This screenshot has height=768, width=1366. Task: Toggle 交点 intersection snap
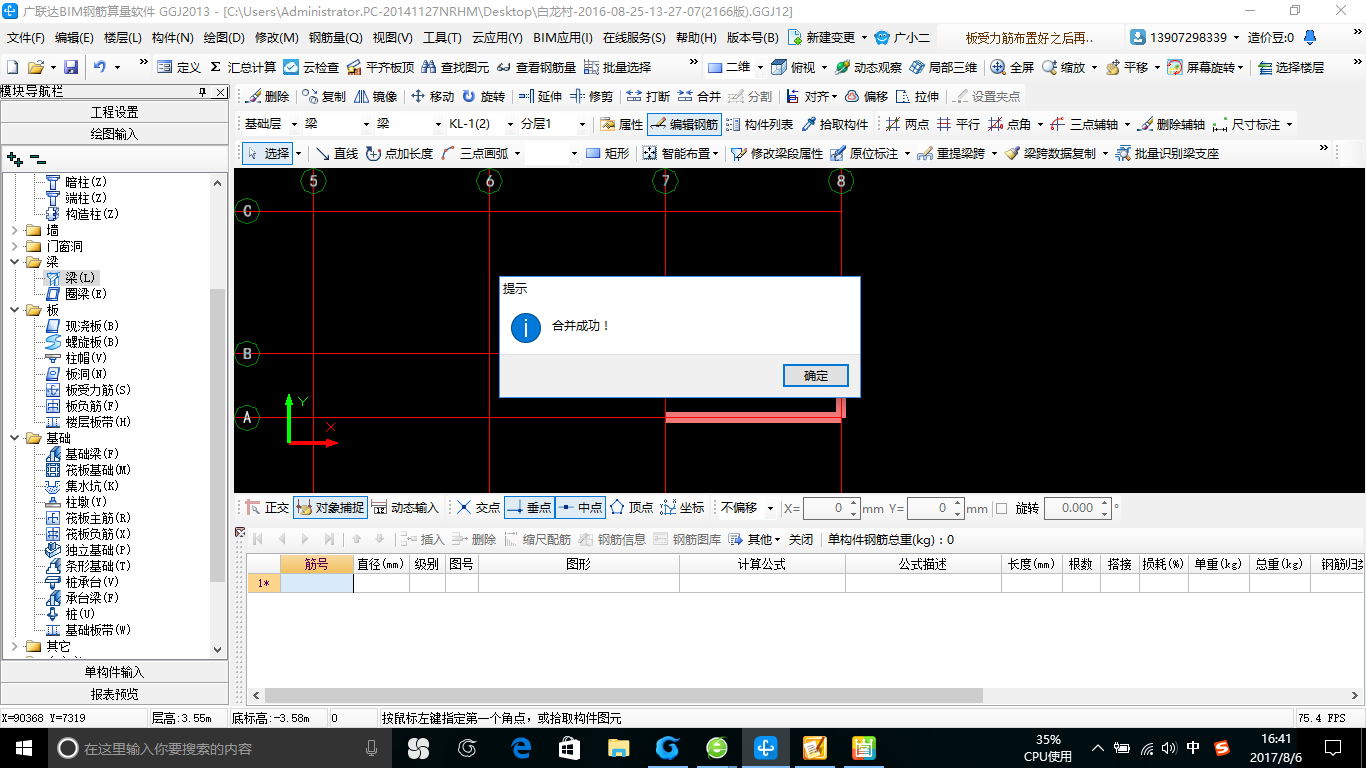coord(478,507)
